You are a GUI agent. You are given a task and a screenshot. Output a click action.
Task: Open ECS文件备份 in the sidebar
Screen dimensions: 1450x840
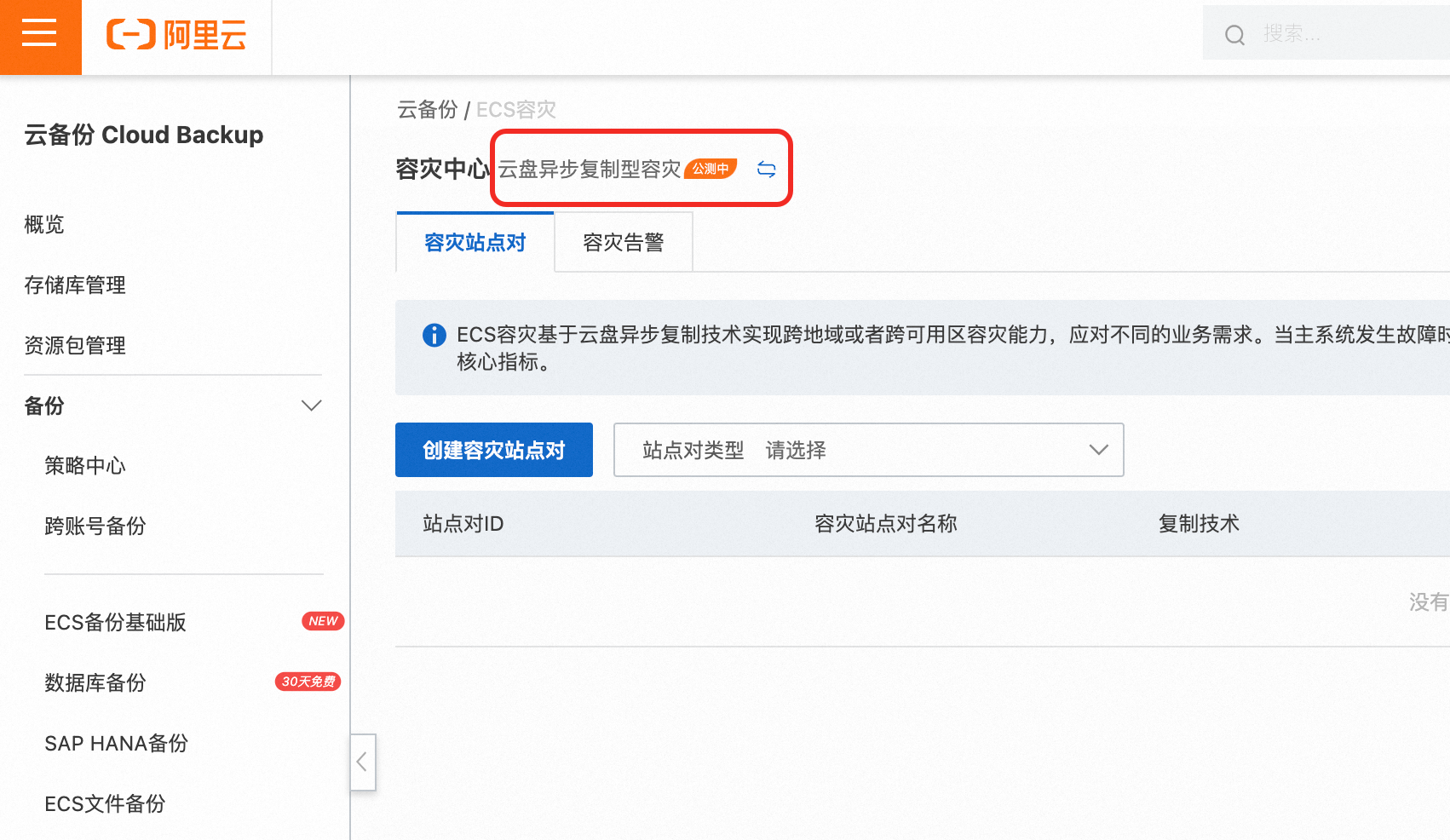pyautogui.click(x=106, y=804)
